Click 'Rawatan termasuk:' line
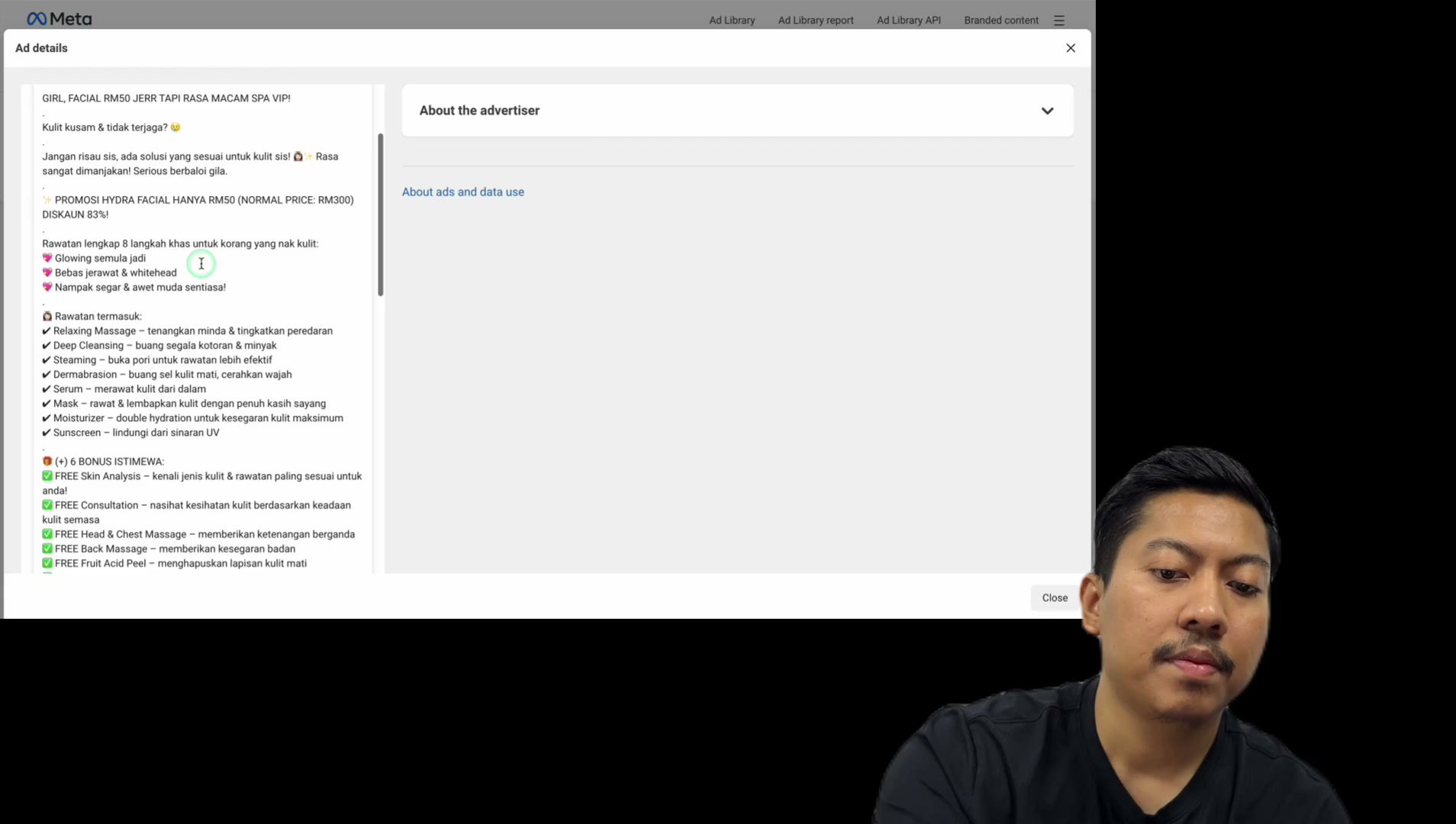Viewport: 1456px width, 824px height. point(92,317)
